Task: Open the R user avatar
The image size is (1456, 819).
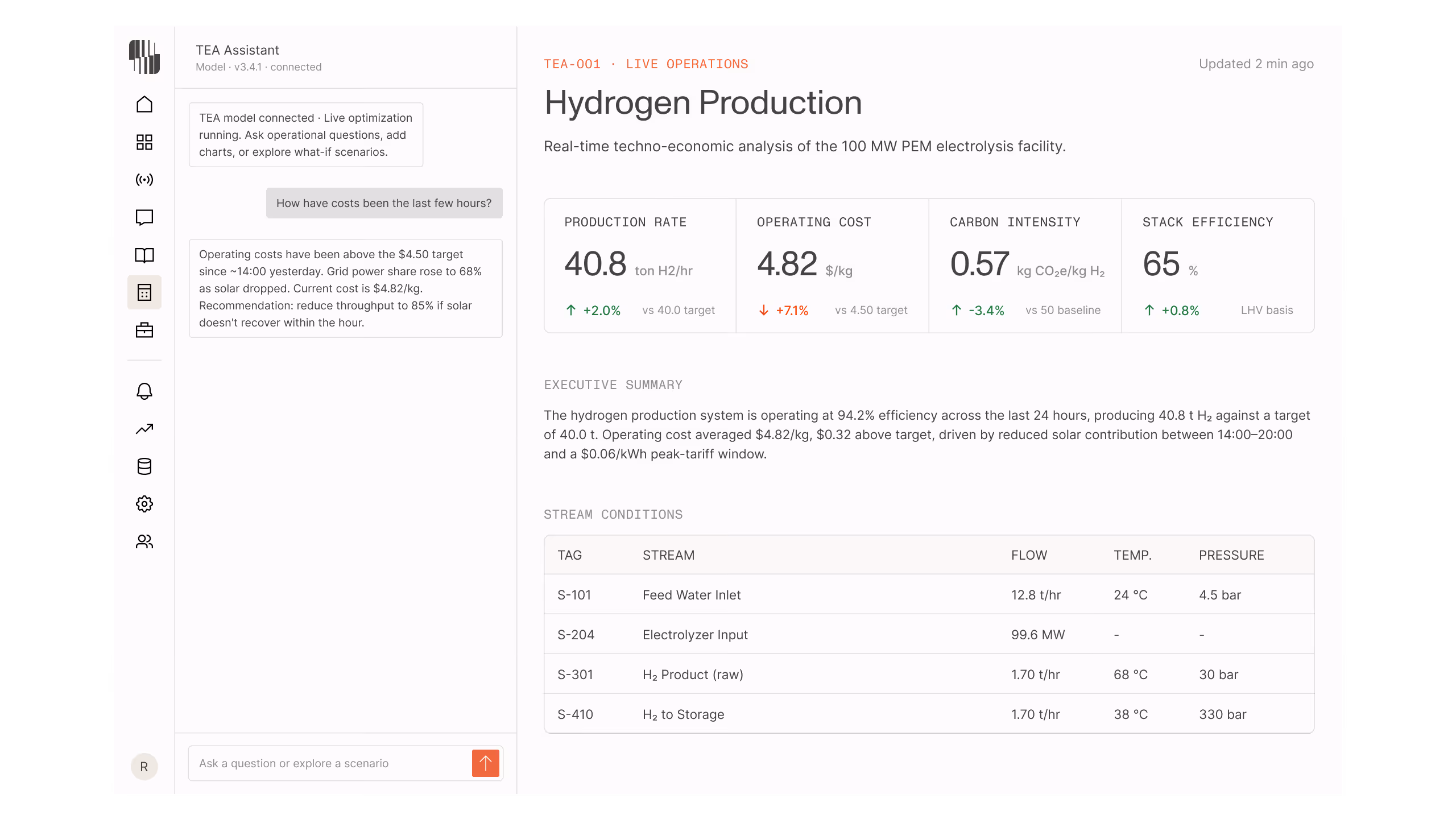Action: pos(144,767)
